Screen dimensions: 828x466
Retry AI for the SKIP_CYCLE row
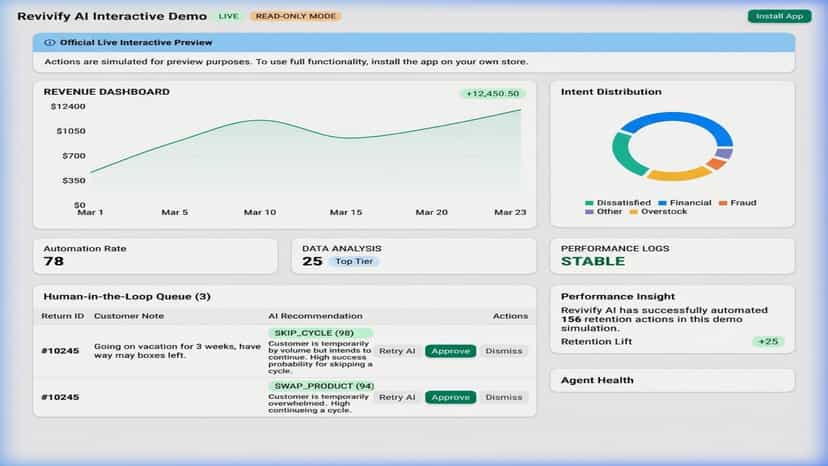click(397, 351)
